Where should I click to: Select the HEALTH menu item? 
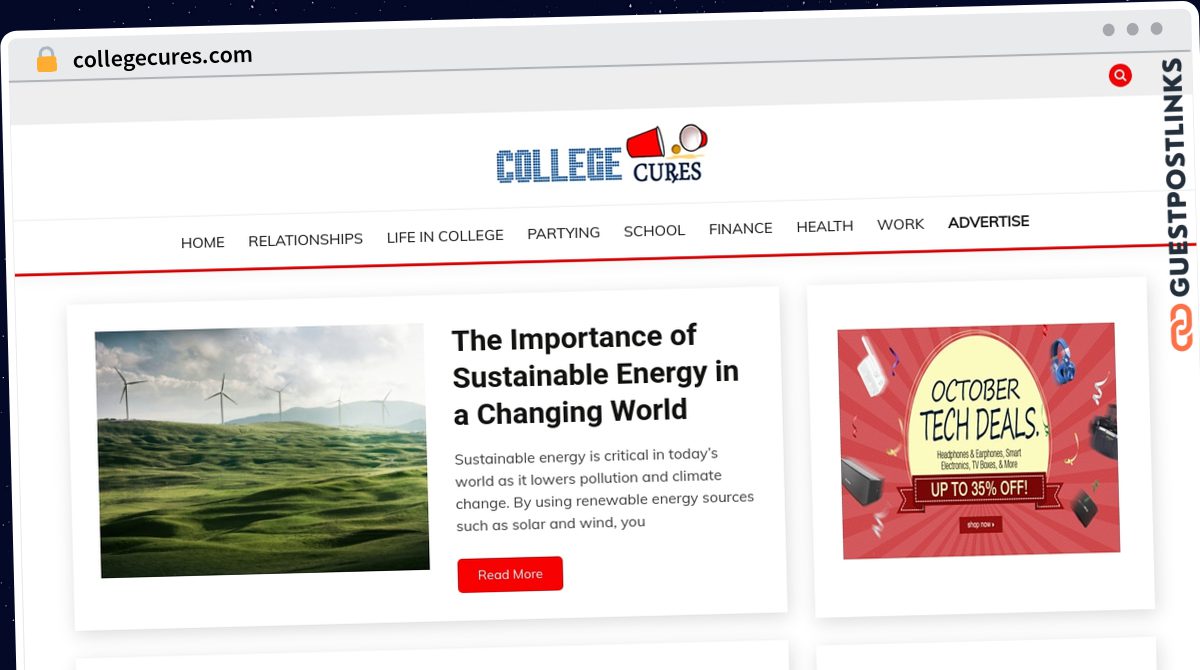pyautogui.click(x=825, y=227)
